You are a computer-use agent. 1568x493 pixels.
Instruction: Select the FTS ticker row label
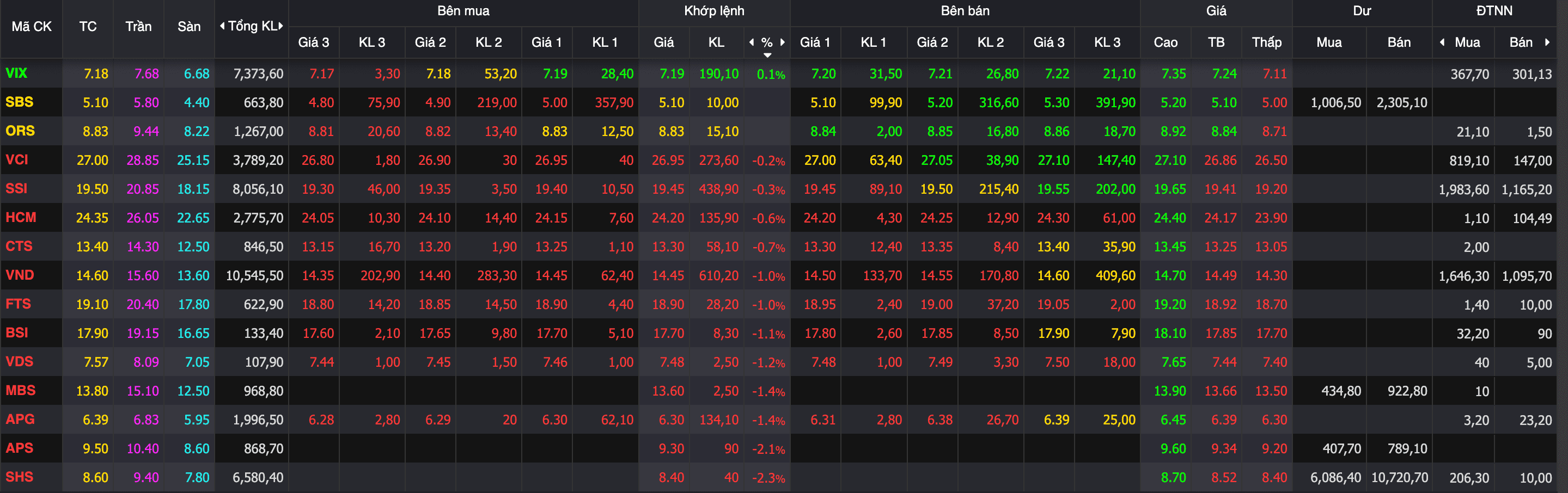pyautogui.click(x=19, y=304)
